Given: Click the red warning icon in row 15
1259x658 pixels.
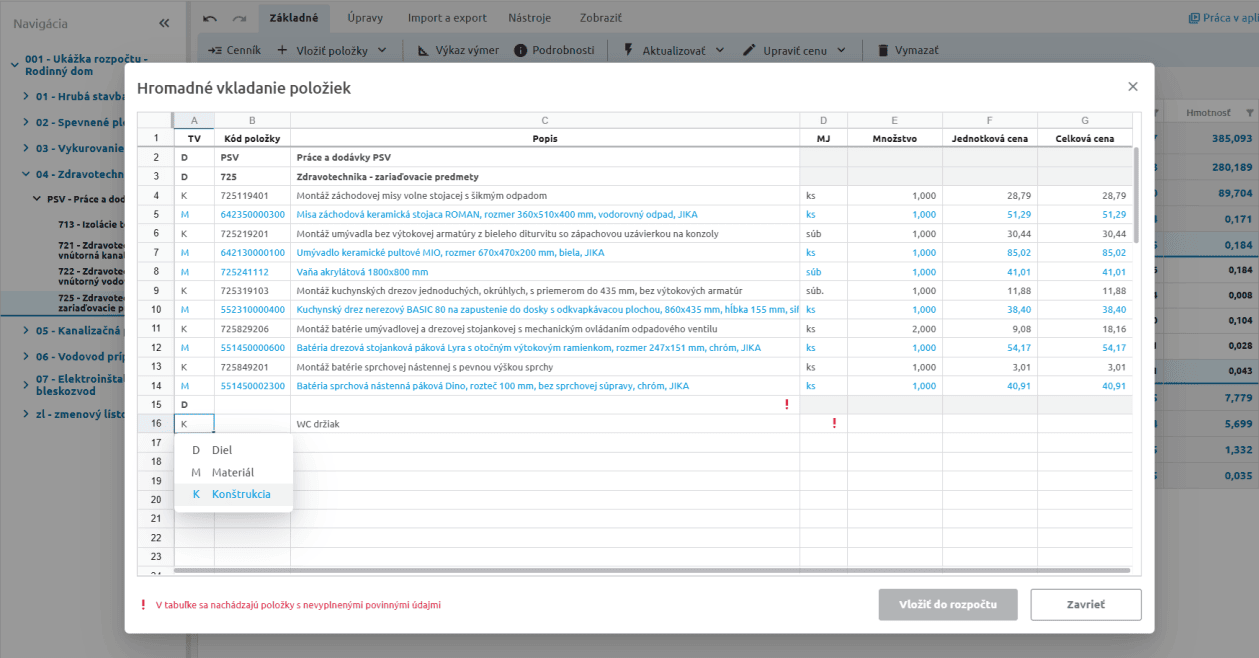Looking at the screenshot, I should click(x=787, y=405).
